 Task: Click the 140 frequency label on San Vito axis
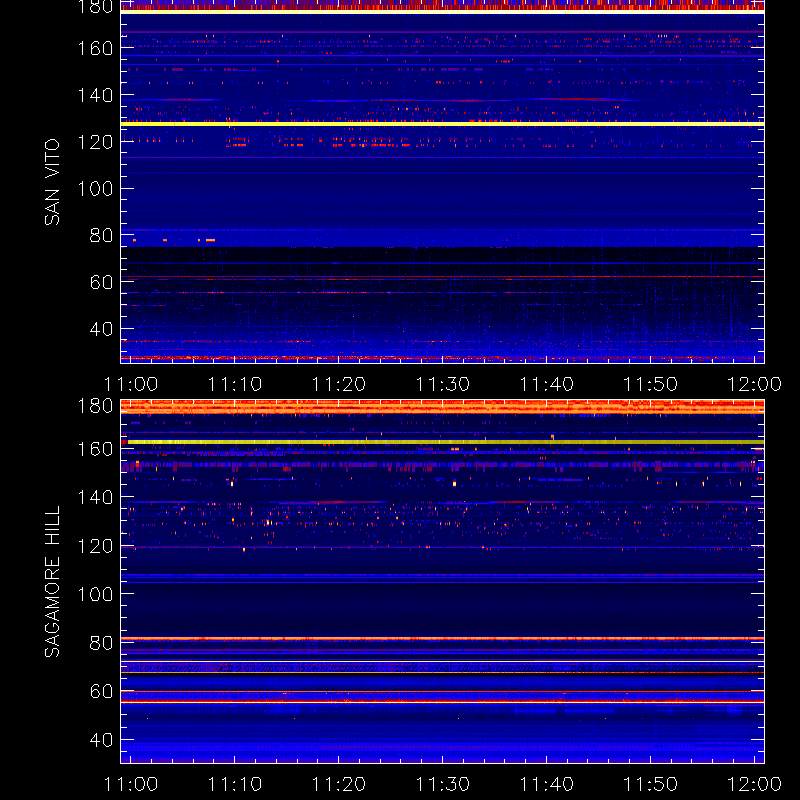(95, 95)
